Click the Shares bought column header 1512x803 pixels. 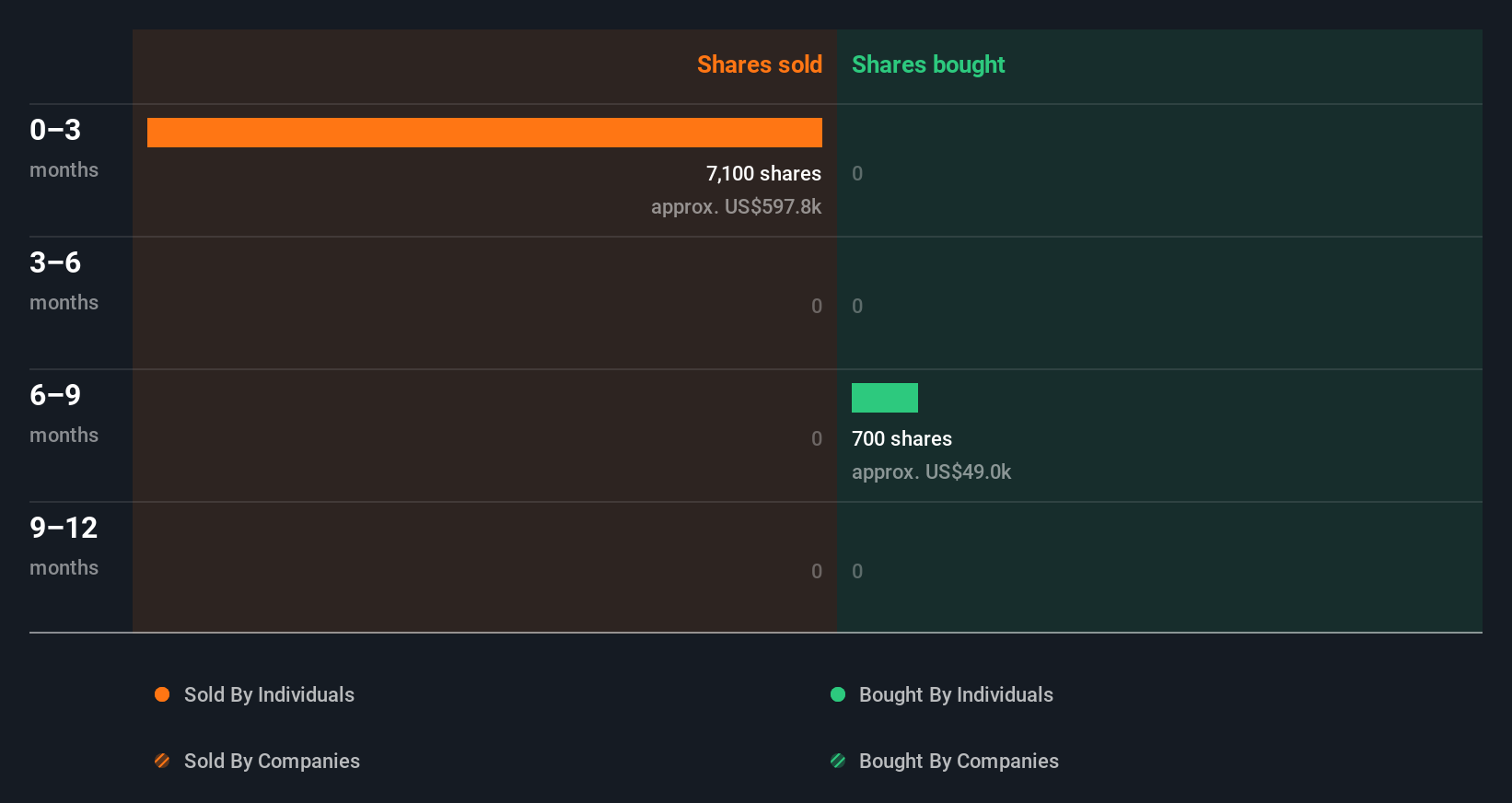click(x=928, y=64)
